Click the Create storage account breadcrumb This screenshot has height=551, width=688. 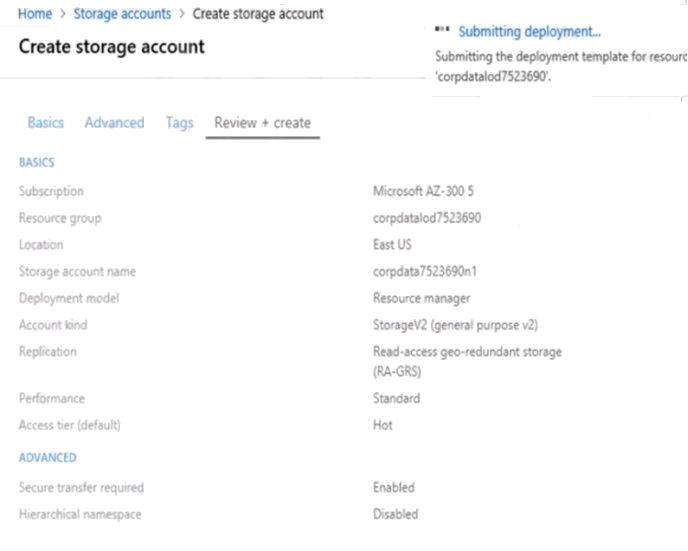(258, 14)
